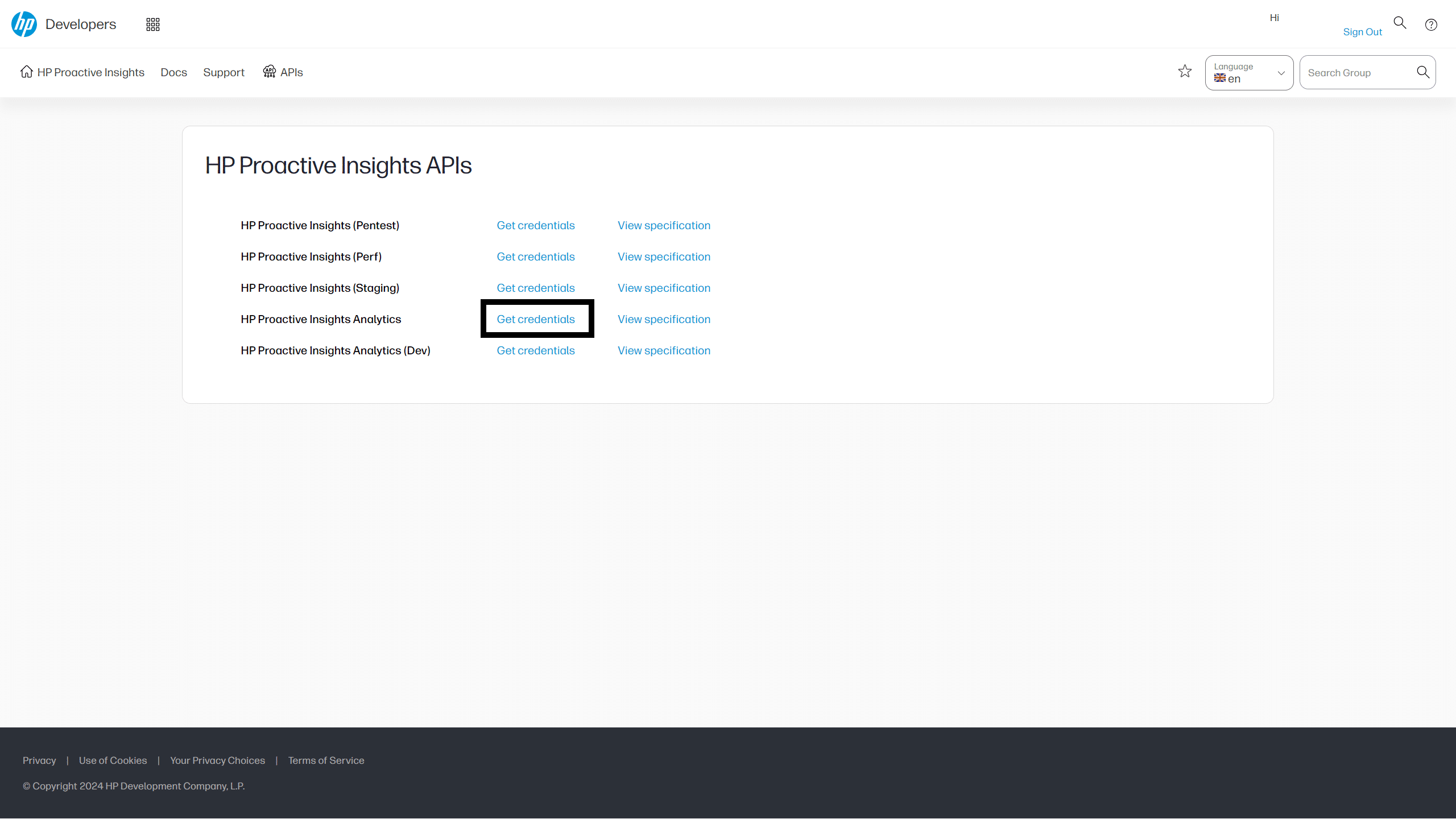The width and height of the screenshot is (1456, 819).
Task: Focus the Search Group input field
Action: (x=1356, y=73)
